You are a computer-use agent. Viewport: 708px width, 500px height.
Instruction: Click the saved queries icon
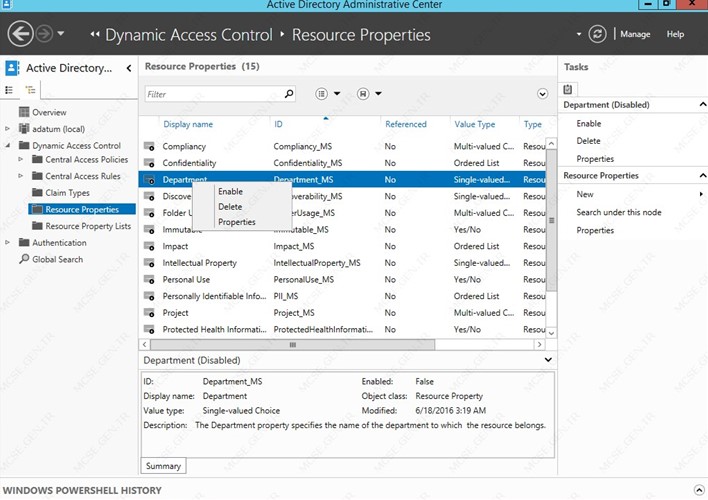[363, 93]
